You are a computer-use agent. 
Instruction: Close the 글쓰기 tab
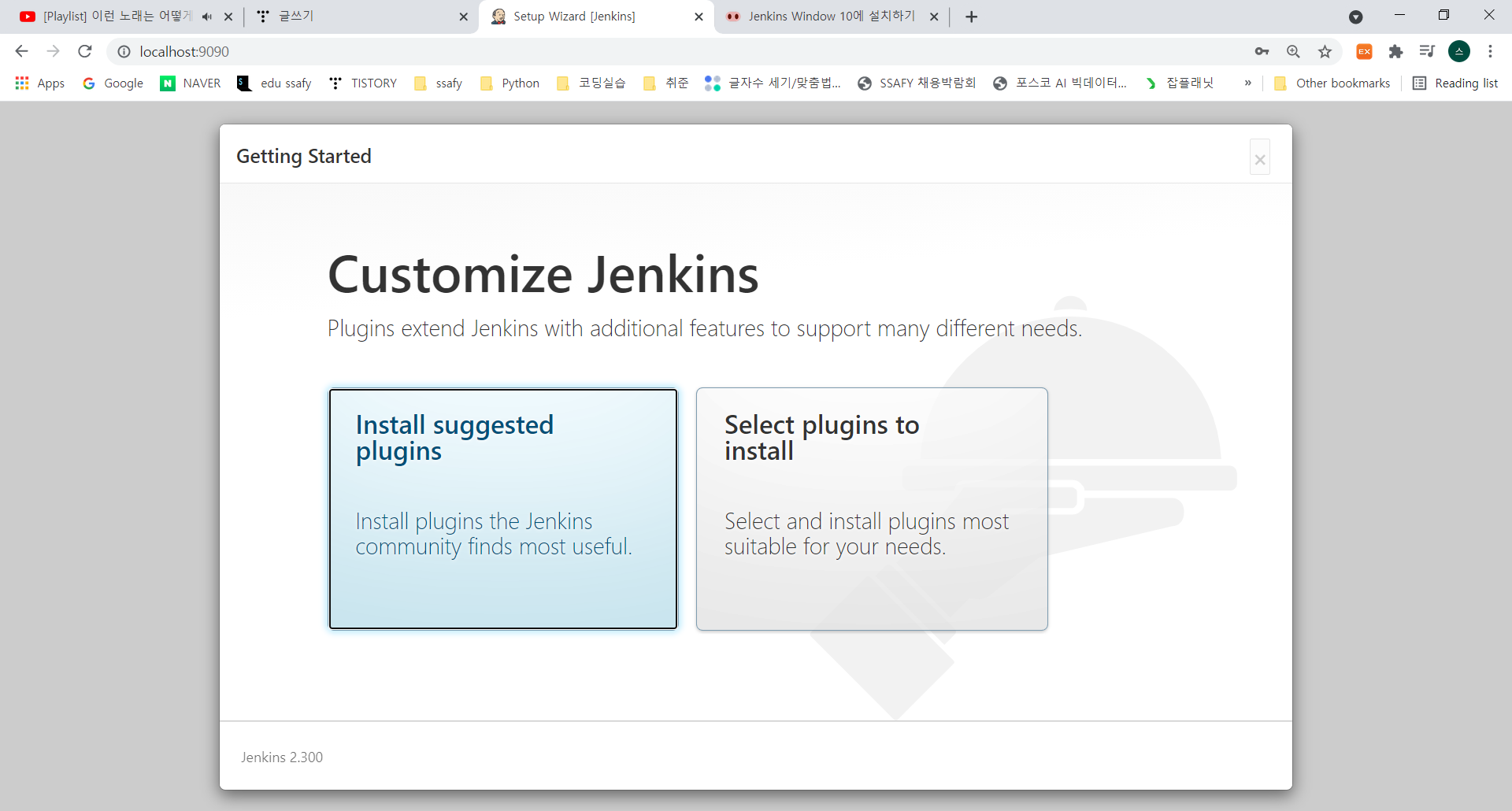coord(464,17)
